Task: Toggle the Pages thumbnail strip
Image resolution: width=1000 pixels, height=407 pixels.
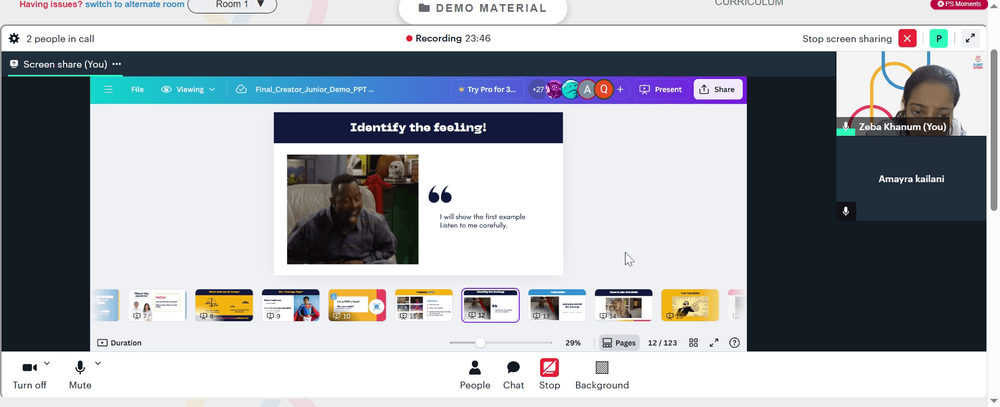Action: pos(619,343)
